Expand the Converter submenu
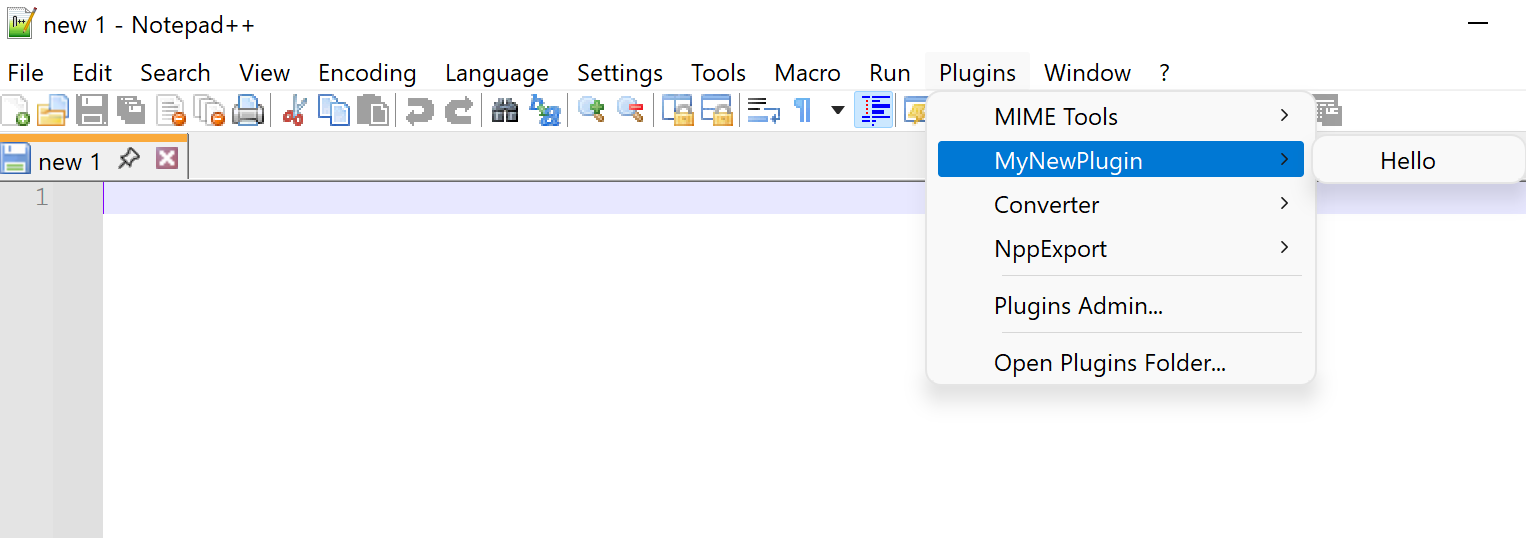The height and width of the screenshot is (538, 1526). point(1121,204)
